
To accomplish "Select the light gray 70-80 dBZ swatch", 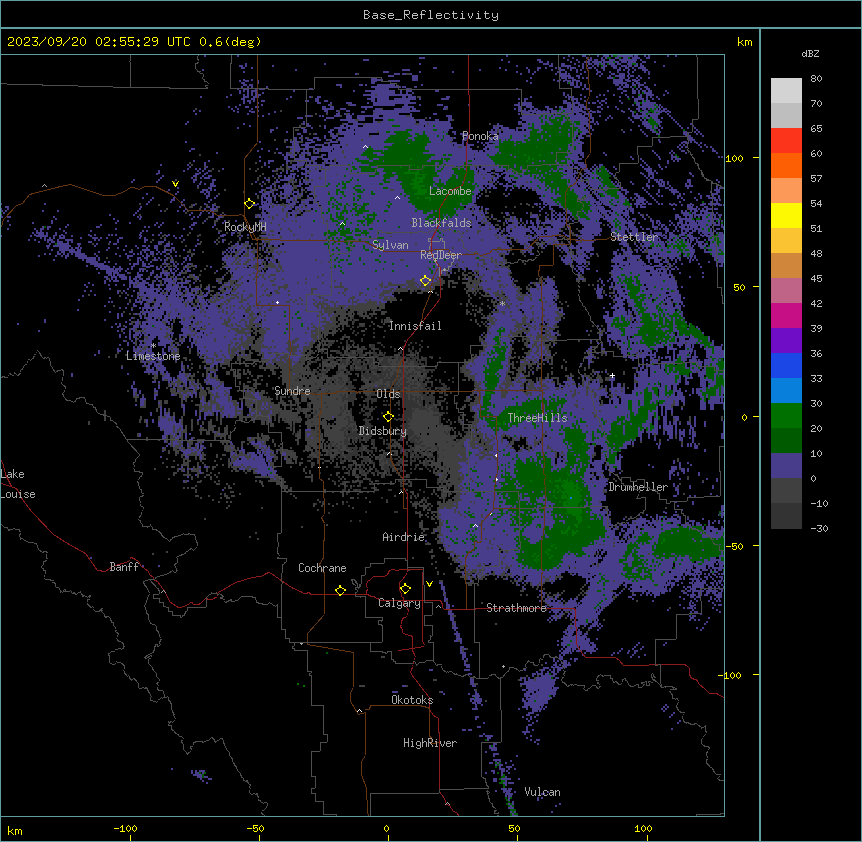I will tap(786, 91).
